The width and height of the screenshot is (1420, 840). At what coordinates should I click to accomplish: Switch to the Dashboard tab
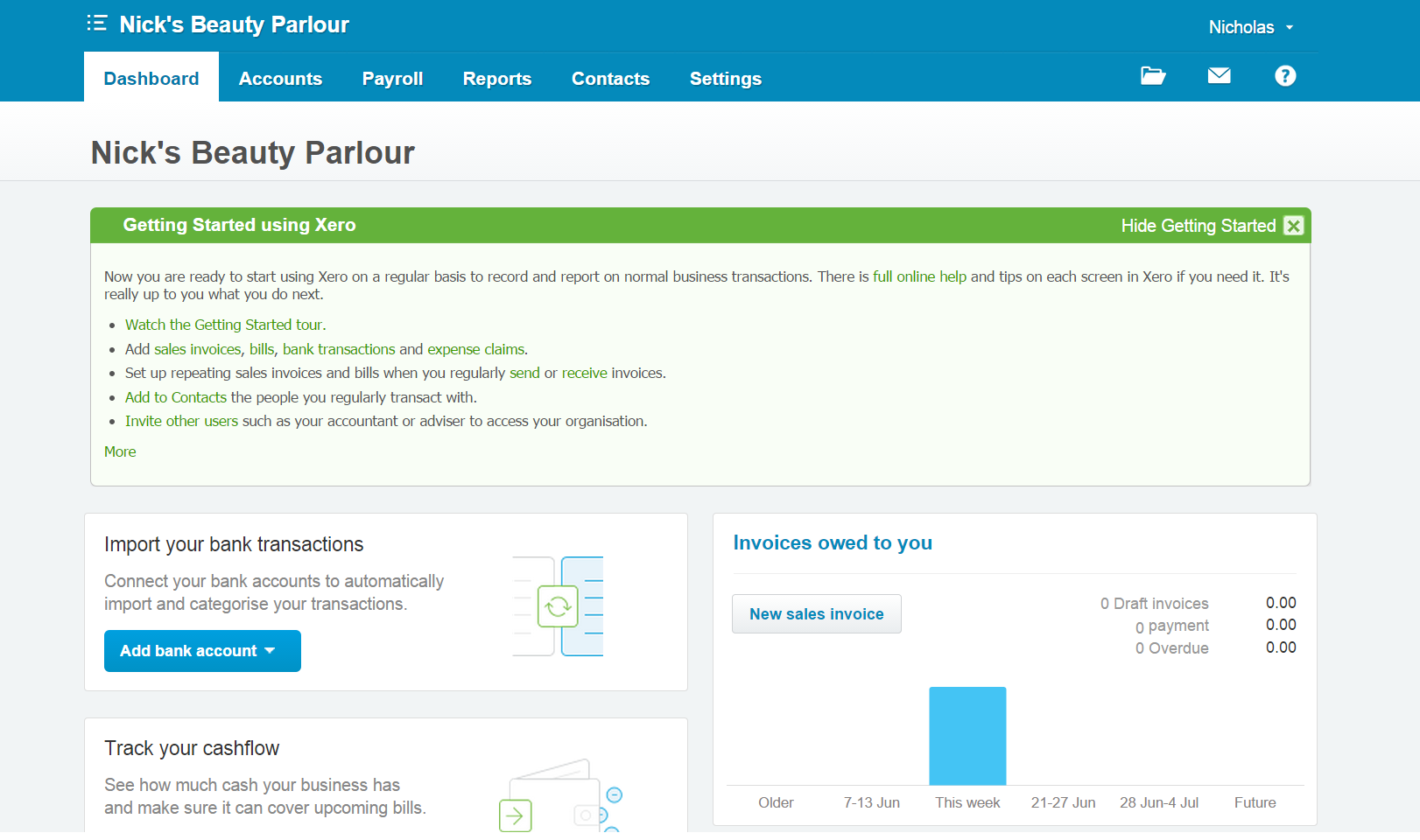[151, 79]
